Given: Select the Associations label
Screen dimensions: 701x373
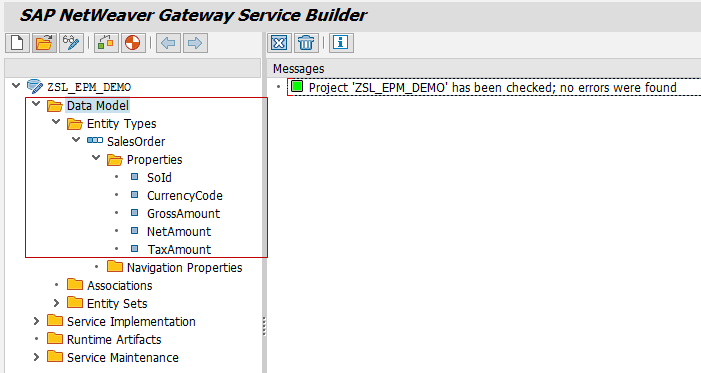Looking at the screenshot, I should 119,285.
